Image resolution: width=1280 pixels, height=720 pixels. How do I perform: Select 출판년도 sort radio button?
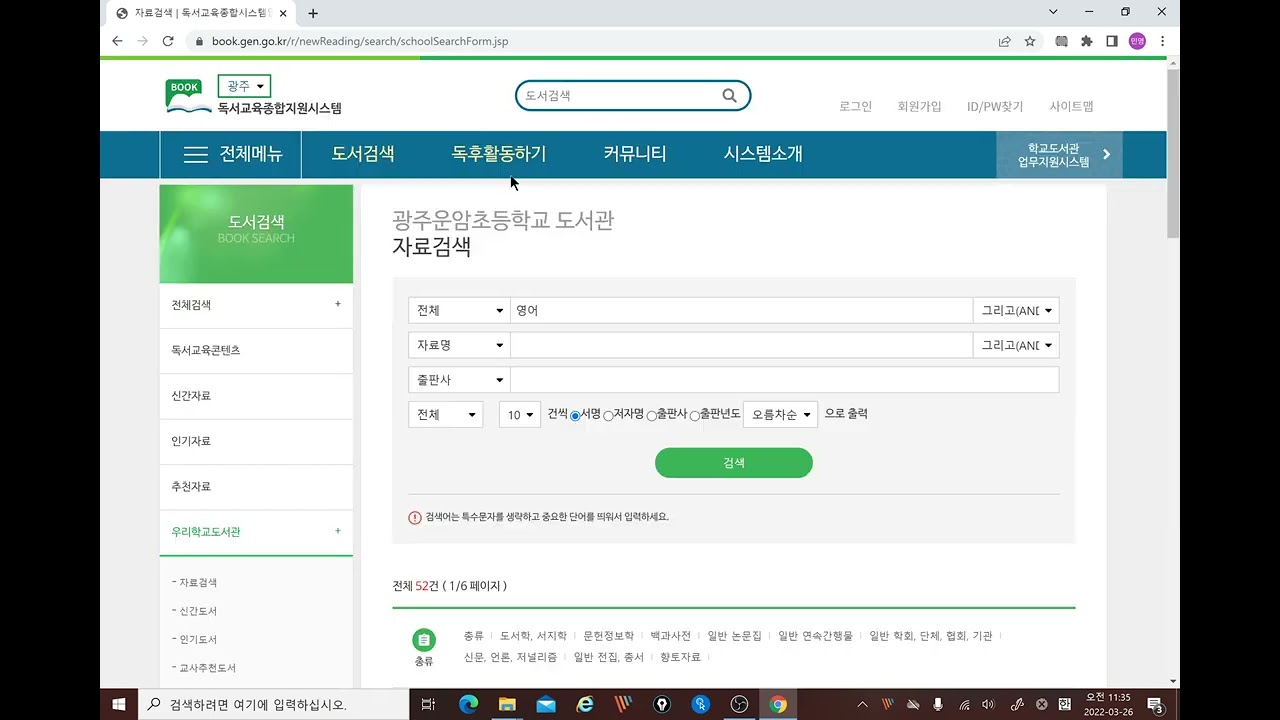pyautogui.click(x=694, y=415)
